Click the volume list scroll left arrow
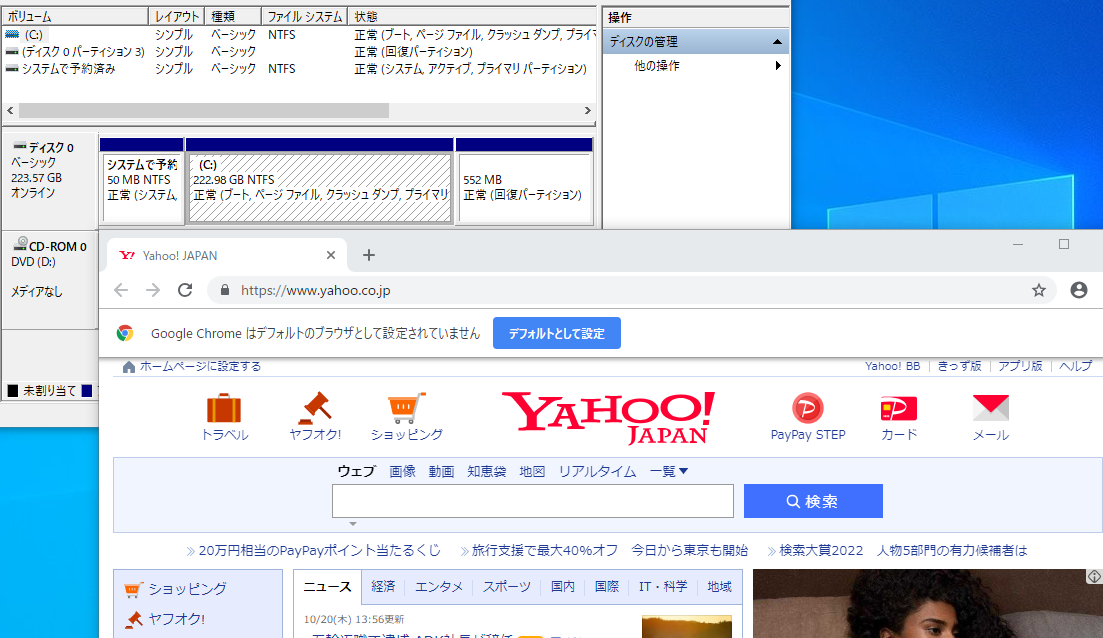 click(10, 110)
